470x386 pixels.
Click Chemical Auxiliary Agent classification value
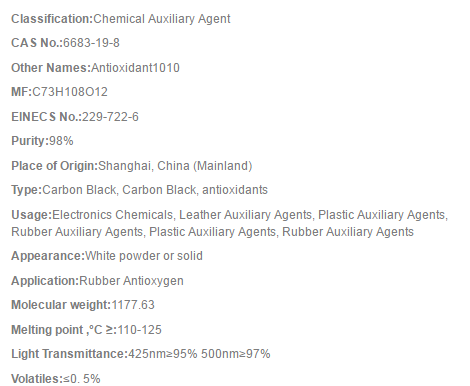[x=162, y=19]
